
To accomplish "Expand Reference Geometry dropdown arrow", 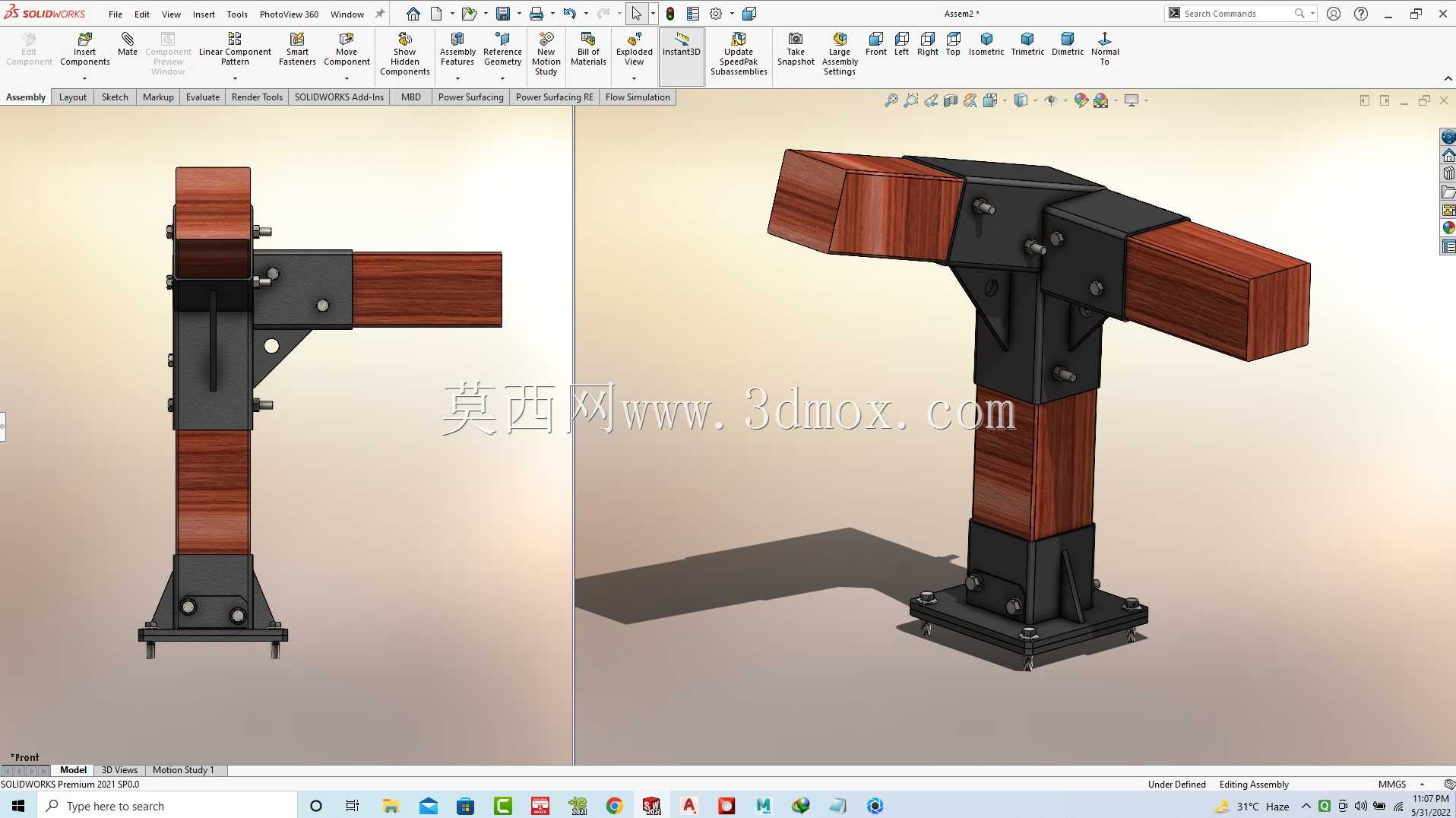I will [502, 78].
